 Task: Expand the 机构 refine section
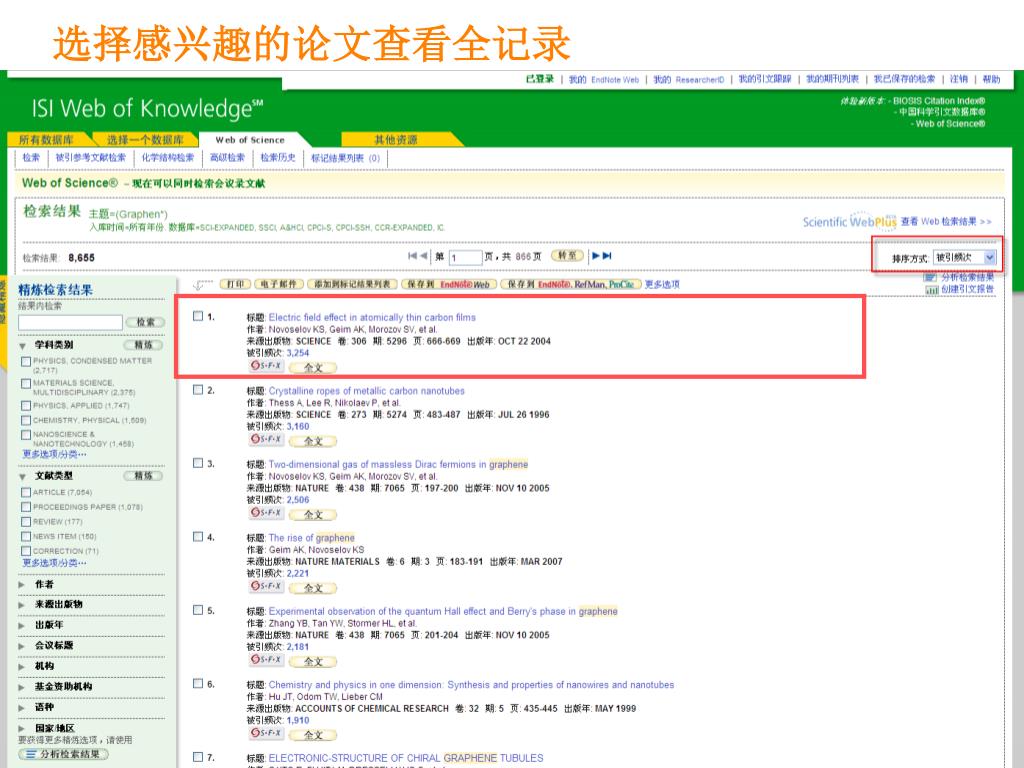pos(22,667)
